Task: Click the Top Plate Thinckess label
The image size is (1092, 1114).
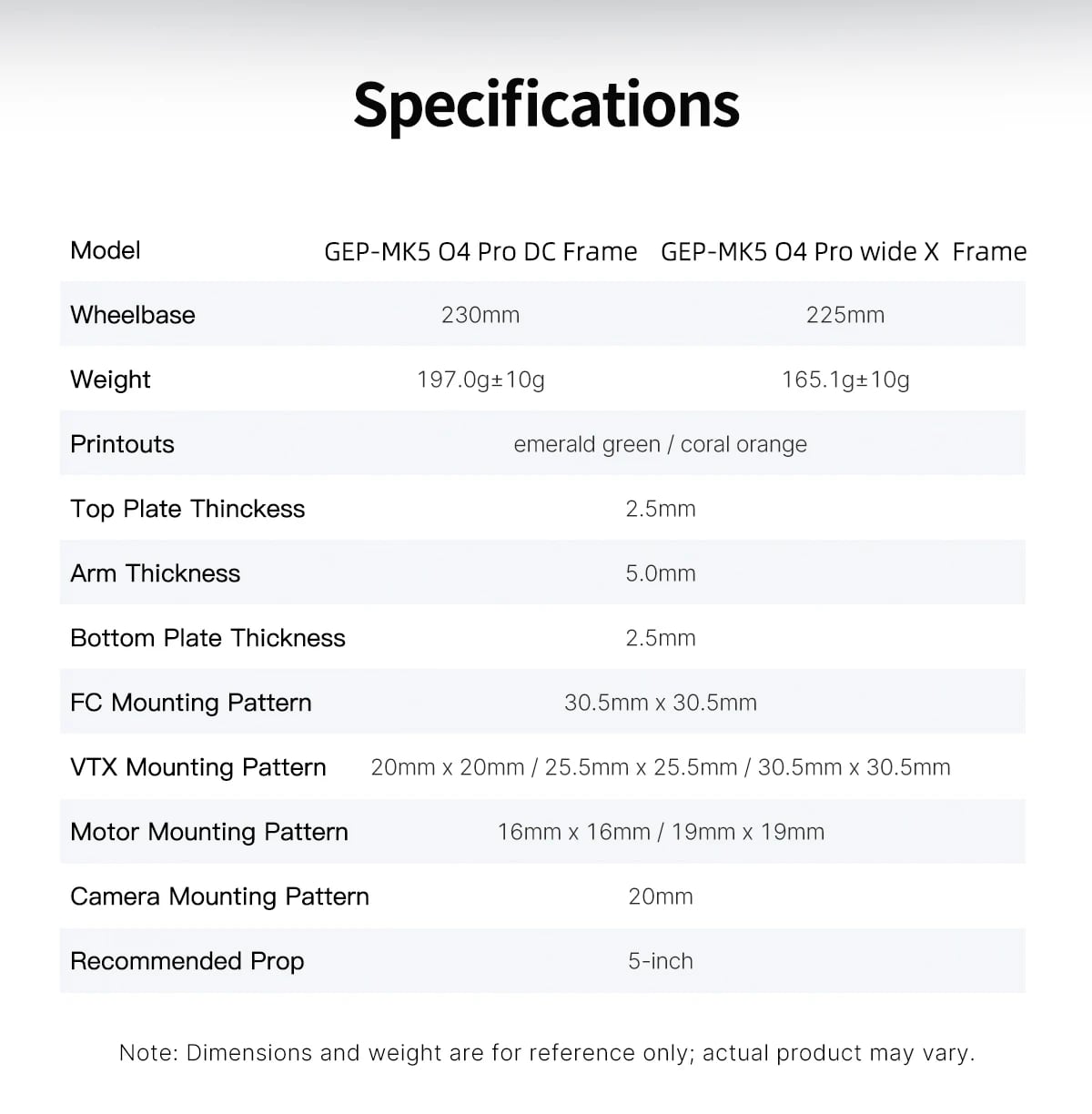Action: point(187,509)
